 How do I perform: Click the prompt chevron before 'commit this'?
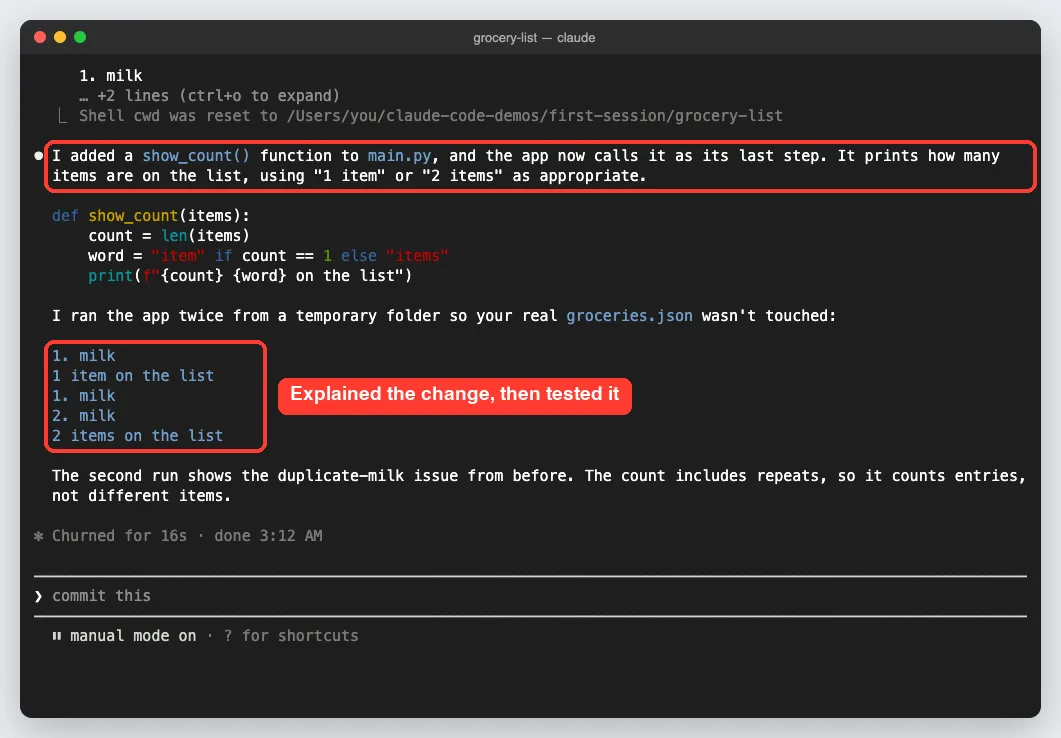click(39, 596)
